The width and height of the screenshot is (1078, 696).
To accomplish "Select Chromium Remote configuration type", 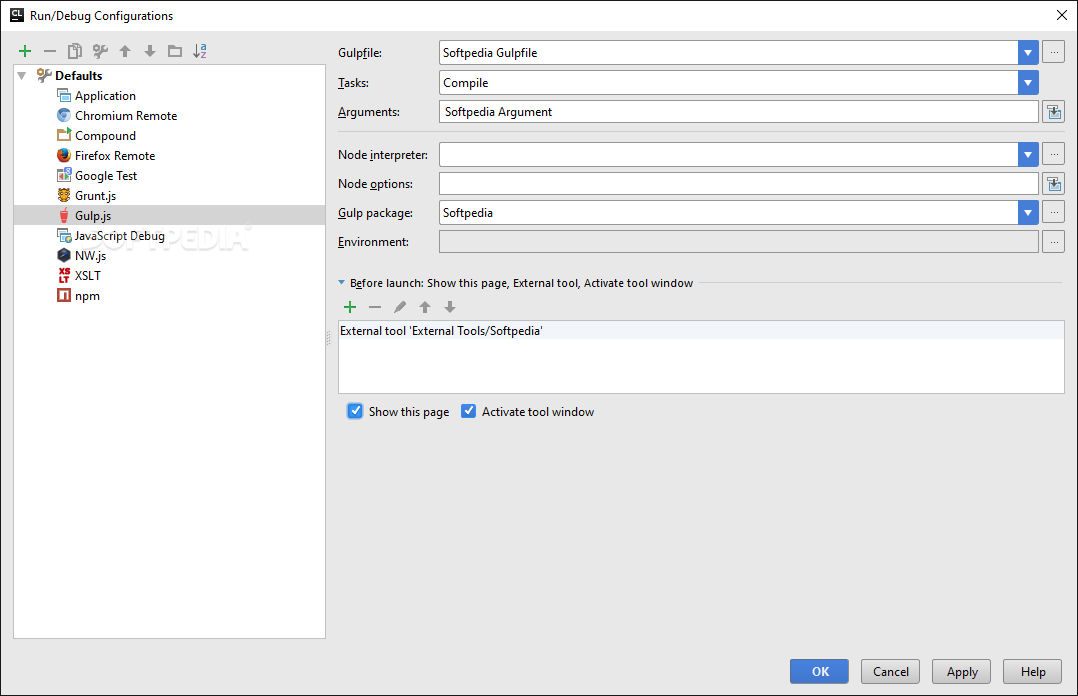I will pos(126,116).
